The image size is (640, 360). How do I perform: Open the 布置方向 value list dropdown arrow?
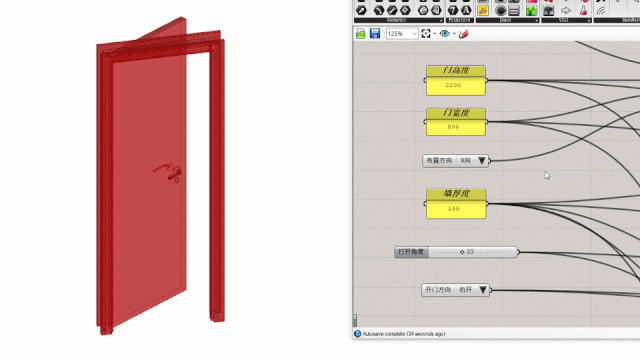(482, 161)
